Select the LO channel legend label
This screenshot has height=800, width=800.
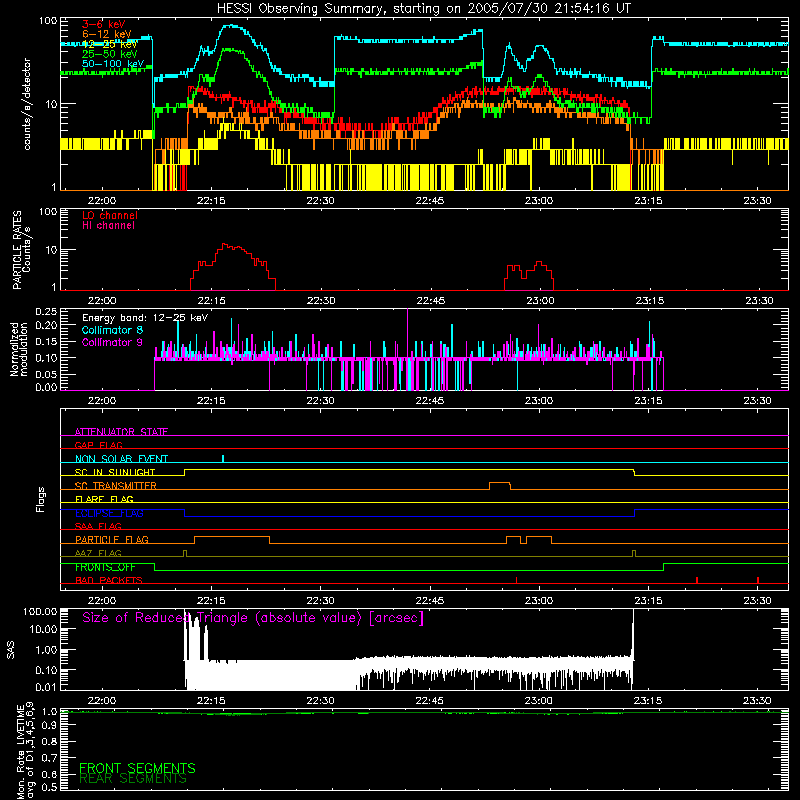click(110, 215)
